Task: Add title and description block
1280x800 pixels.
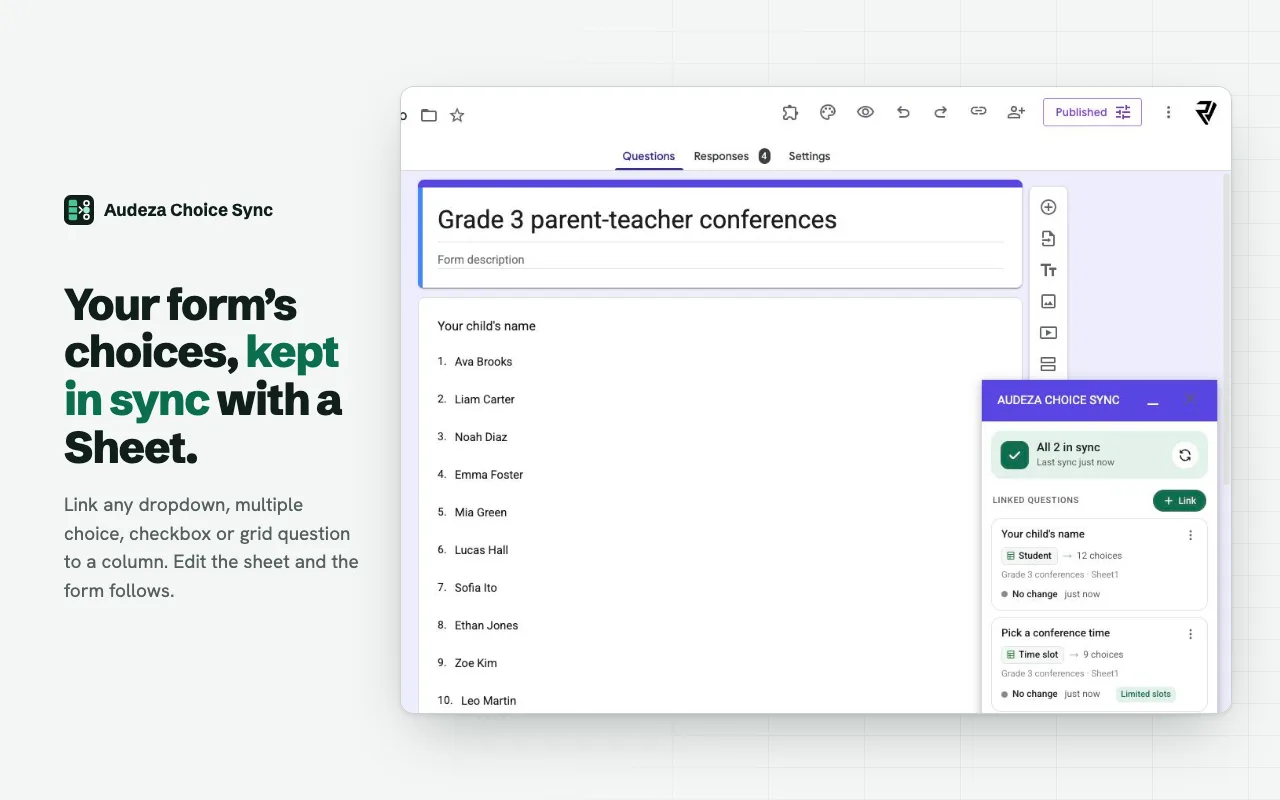Action: tap(1048, 270)
